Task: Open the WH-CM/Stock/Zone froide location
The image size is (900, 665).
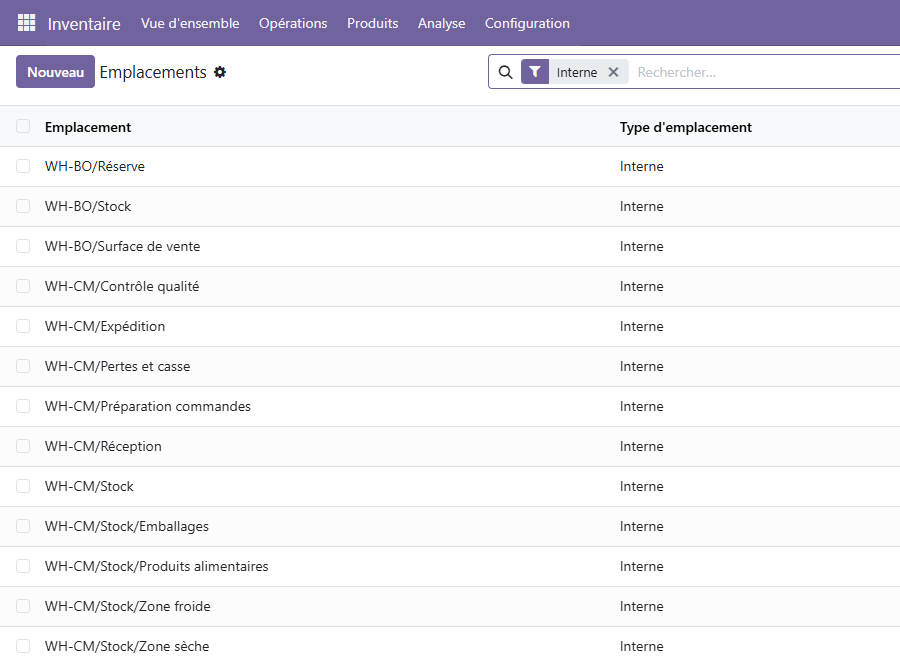Action: point(127,606)
